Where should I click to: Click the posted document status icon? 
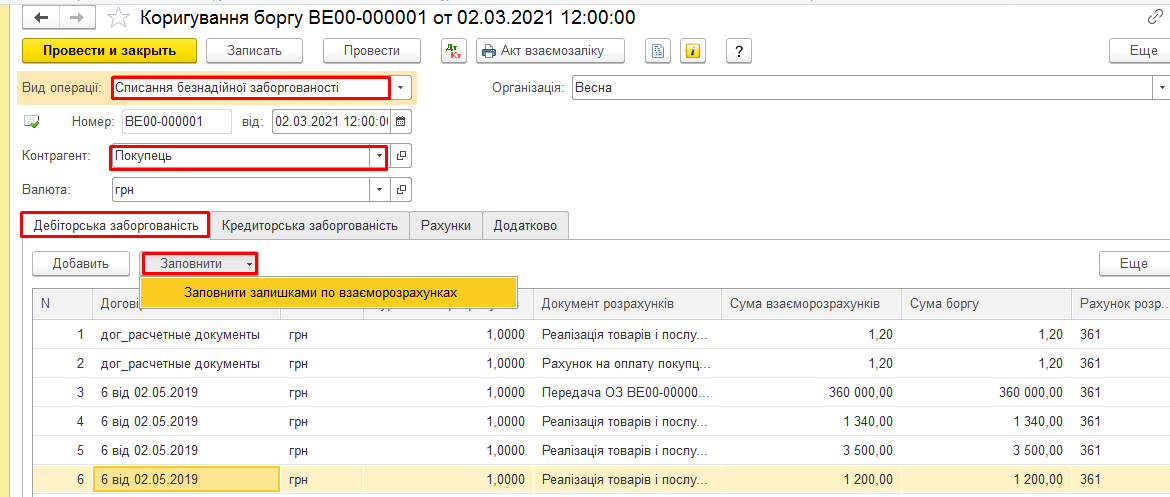click(33, 121)
